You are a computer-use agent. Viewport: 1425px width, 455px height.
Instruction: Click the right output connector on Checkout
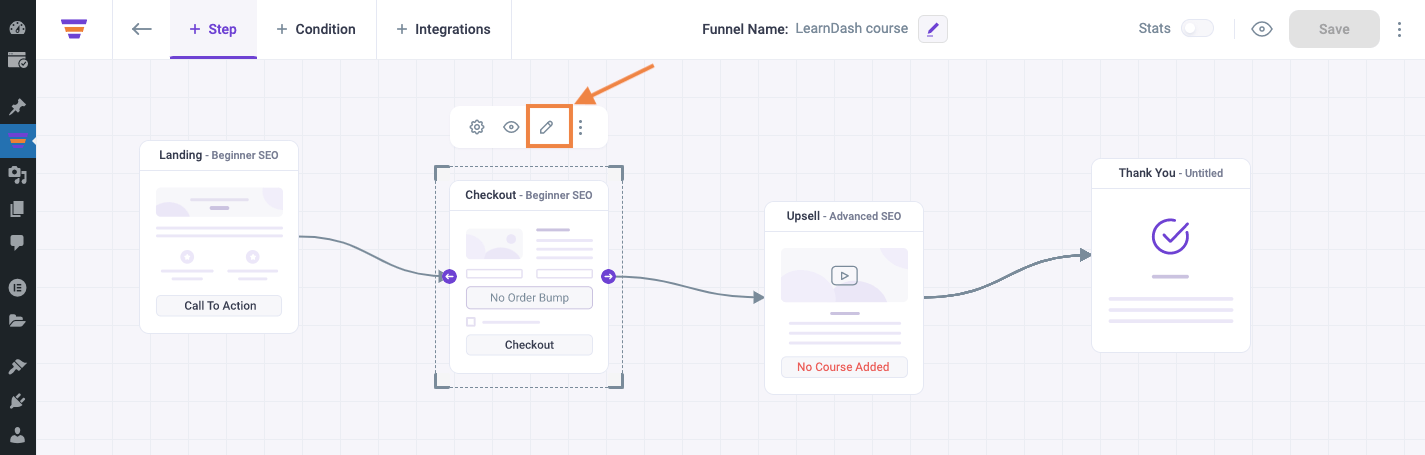[608, 276]
